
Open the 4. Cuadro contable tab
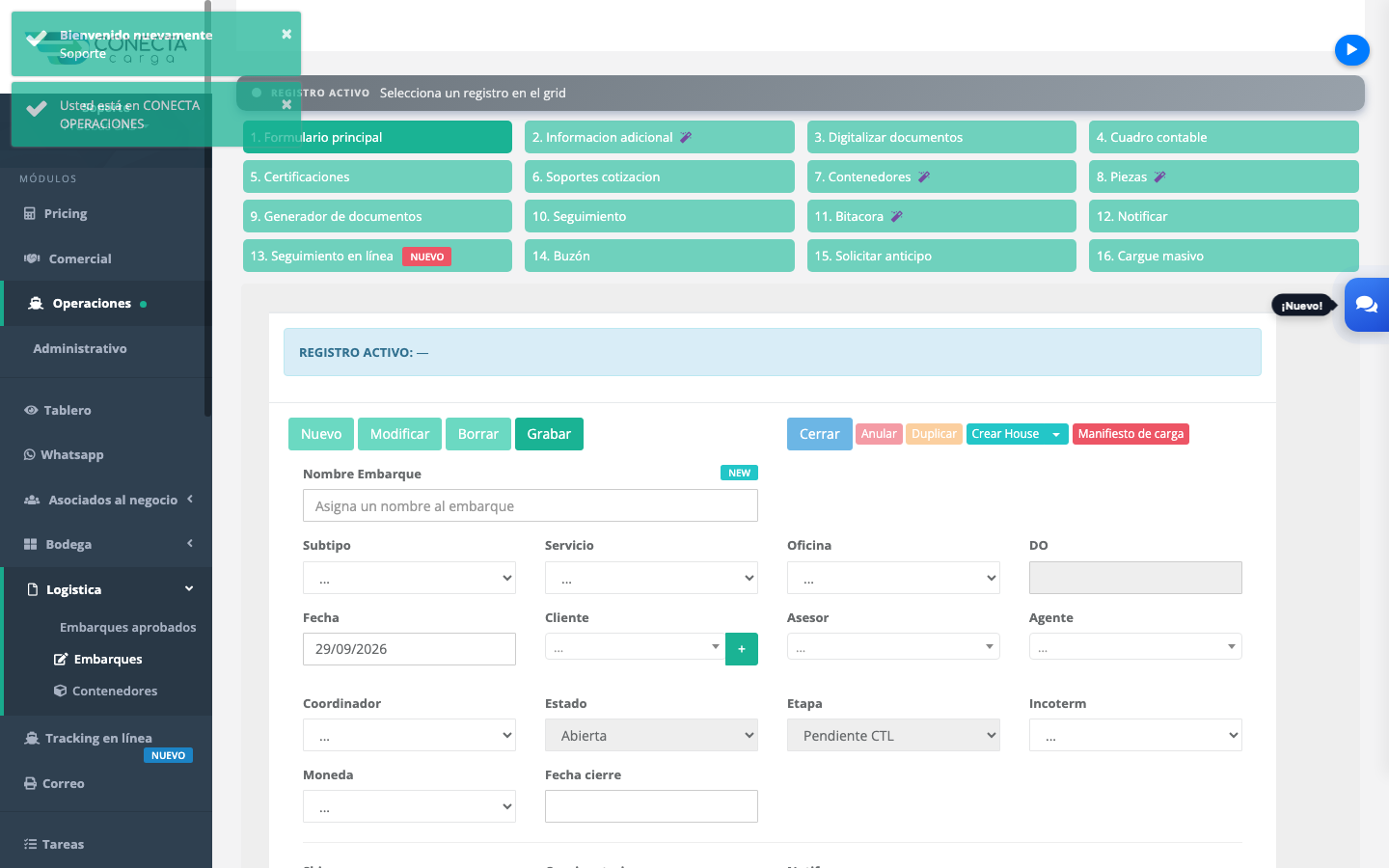[1224, 137]
